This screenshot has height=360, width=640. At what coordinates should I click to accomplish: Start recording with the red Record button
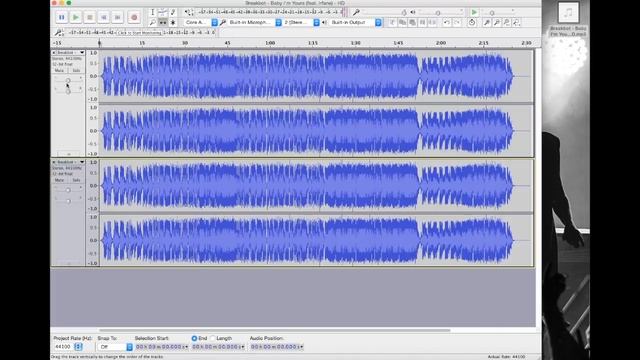(134, 17)
